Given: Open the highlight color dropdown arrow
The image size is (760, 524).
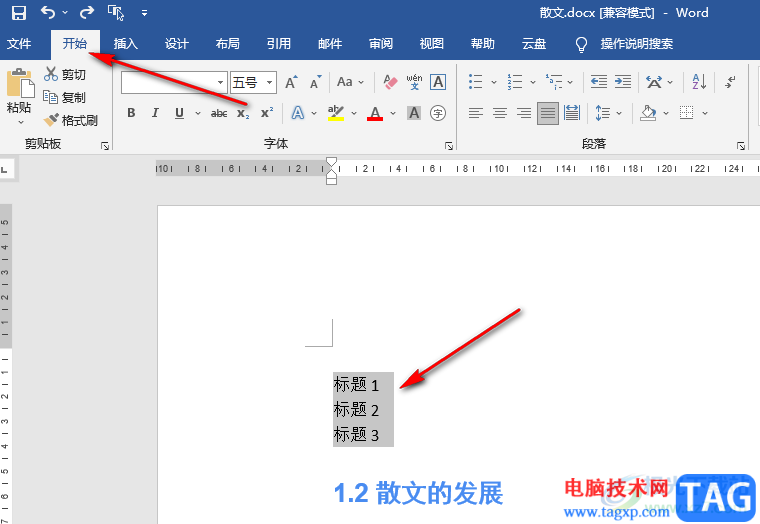Looking at the screenshot, I should tap(354, 113).
